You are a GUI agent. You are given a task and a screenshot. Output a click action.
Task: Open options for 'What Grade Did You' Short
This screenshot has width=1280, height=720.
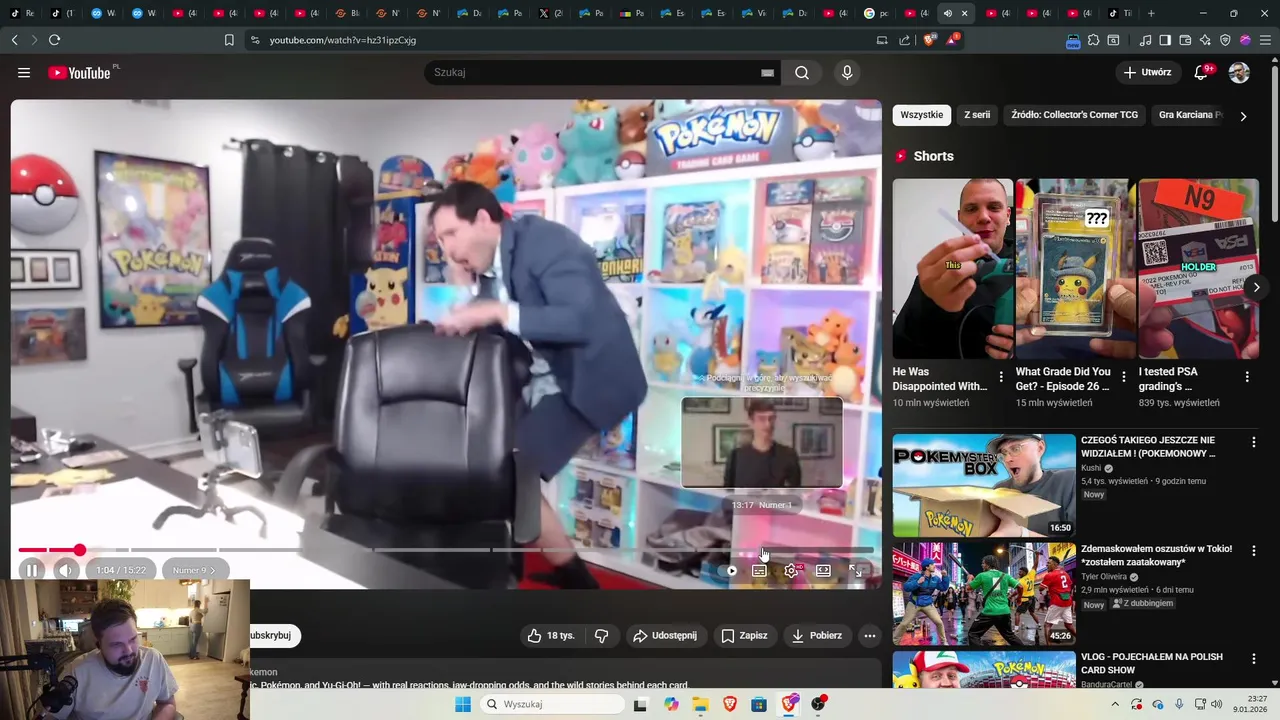pos(1124,377)
